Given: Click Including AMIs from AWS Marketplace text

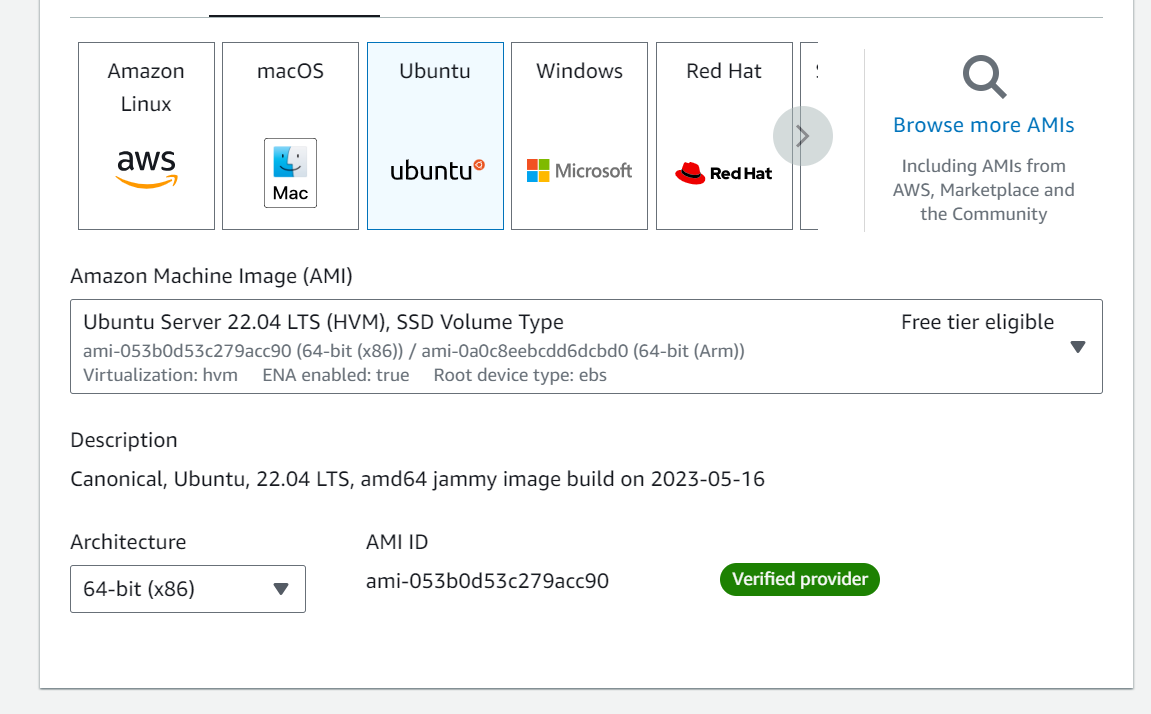Looking at the screenshot, I should coord(984,190).
